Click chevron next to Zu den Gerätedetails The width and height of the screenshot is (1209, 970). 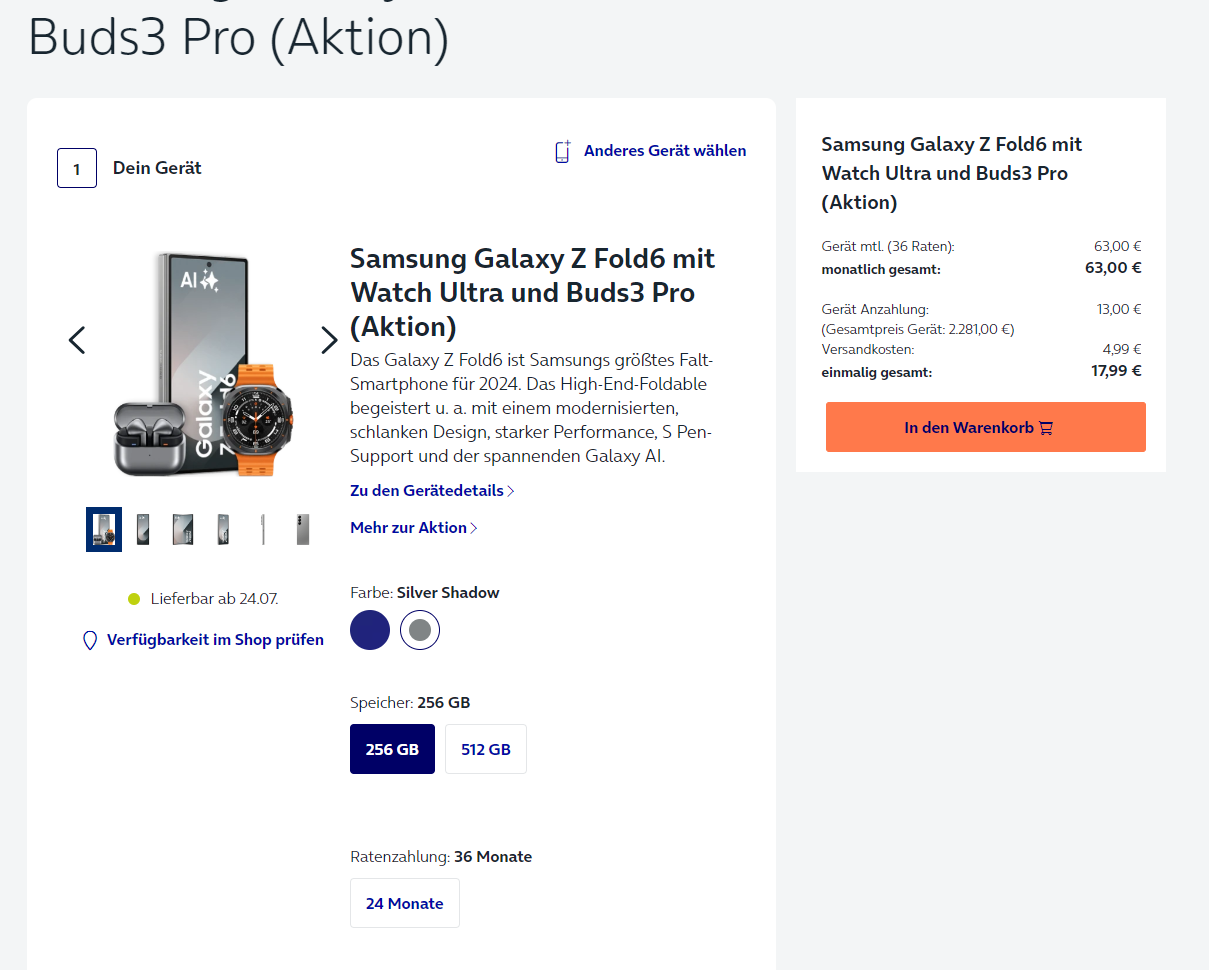[x=511, y=491]
